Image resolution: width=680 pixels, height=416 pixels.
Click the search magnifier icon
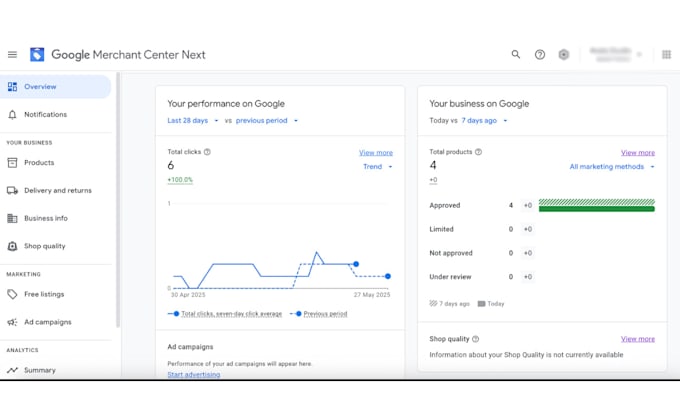pos(516,55)
